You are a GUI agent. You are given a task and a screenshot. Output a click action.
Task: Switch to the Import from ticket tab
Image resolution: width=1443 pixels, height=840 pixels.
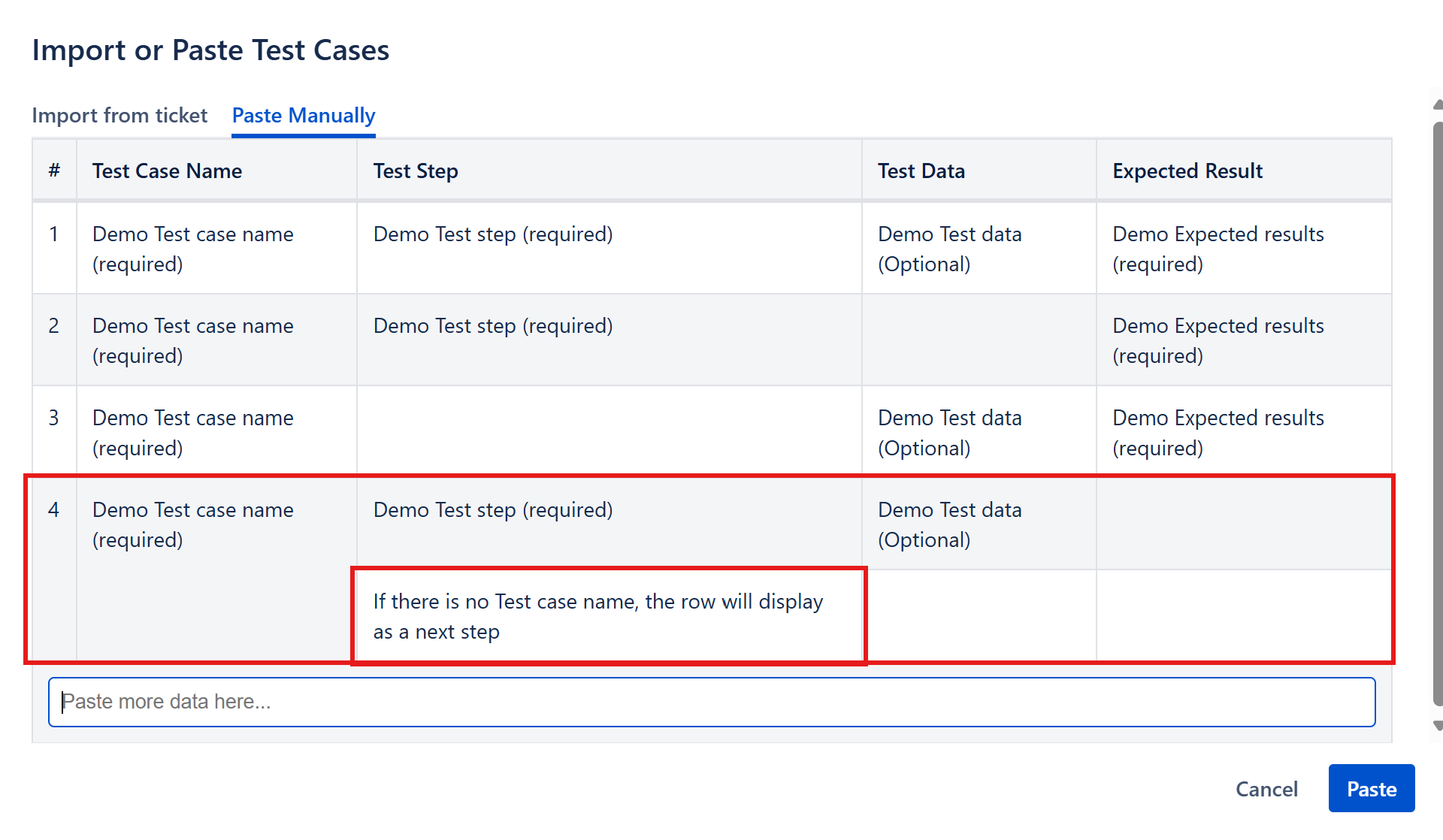tap(119, 116)
